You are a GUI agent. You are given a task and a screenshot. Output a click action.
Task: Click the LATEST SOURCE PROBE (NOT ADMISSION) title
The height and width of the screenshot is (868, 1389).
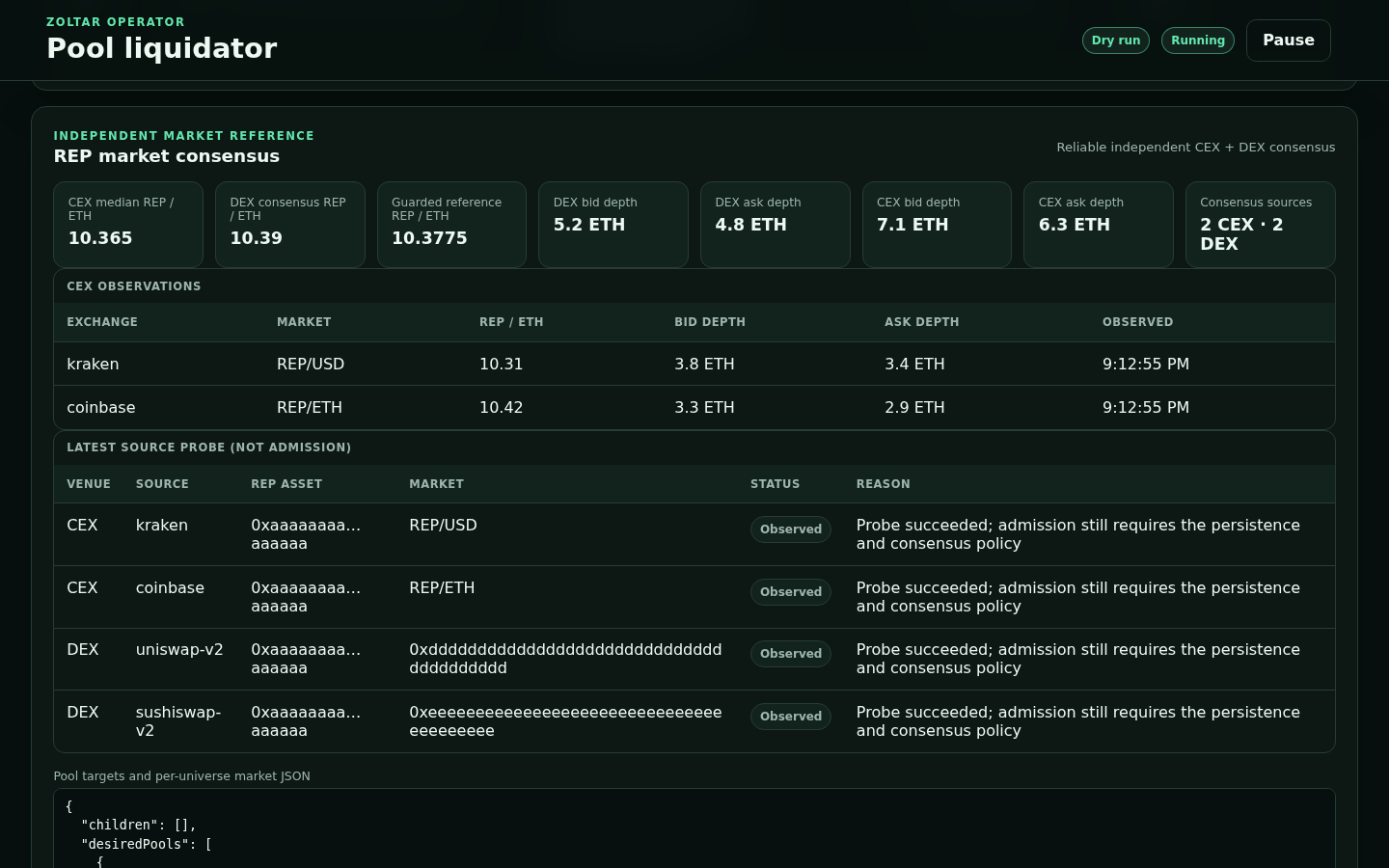point(209,448)
